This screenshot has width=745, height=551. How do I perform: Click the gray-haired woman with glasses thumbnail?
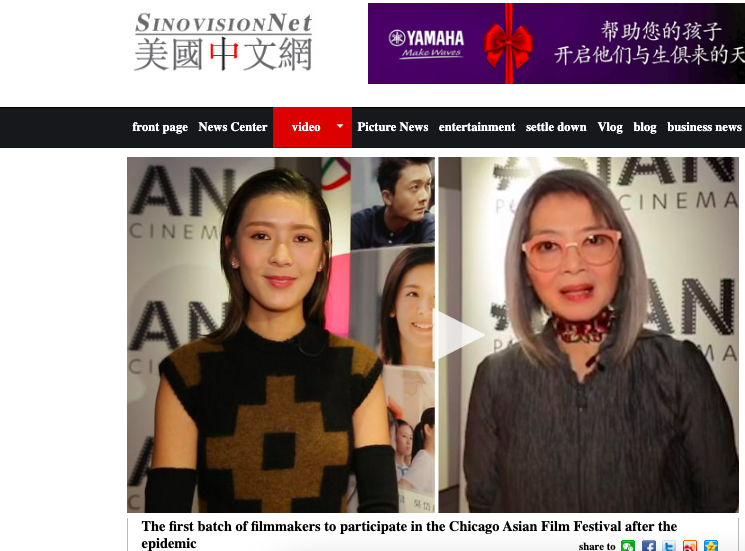tap(588, 335)
